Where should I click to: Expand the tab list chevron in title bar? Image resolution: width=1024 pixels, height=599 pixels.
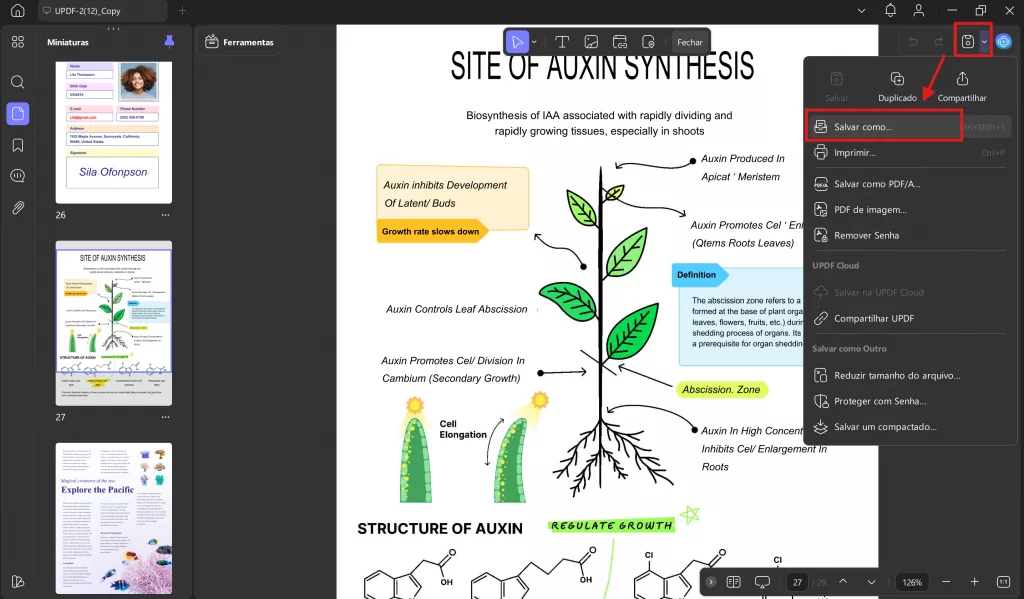click(x=861, y=10)
